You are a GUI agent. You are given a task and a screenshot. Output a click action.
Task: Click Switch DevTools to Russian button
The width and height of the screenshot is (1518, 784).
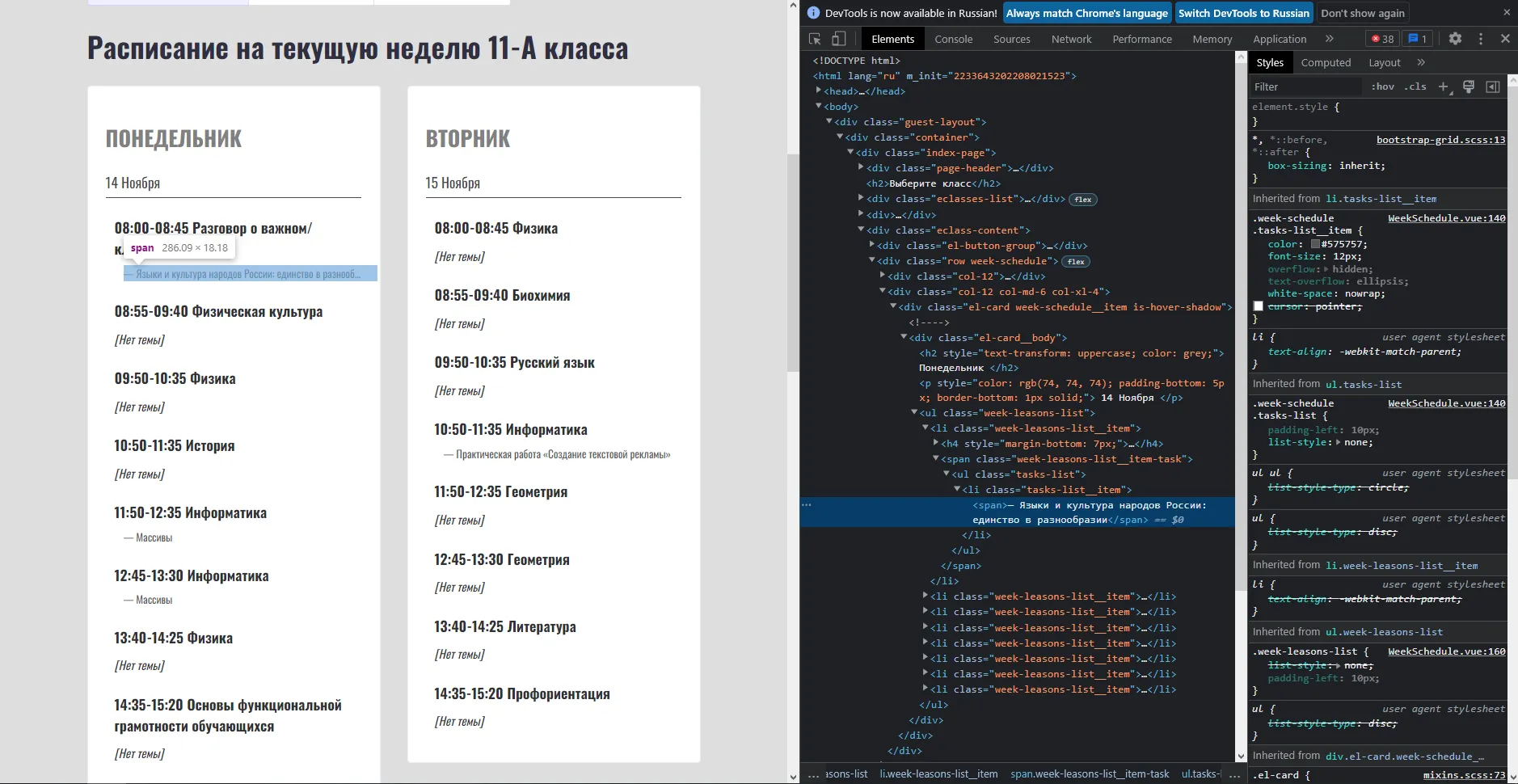click(1244, 13)
